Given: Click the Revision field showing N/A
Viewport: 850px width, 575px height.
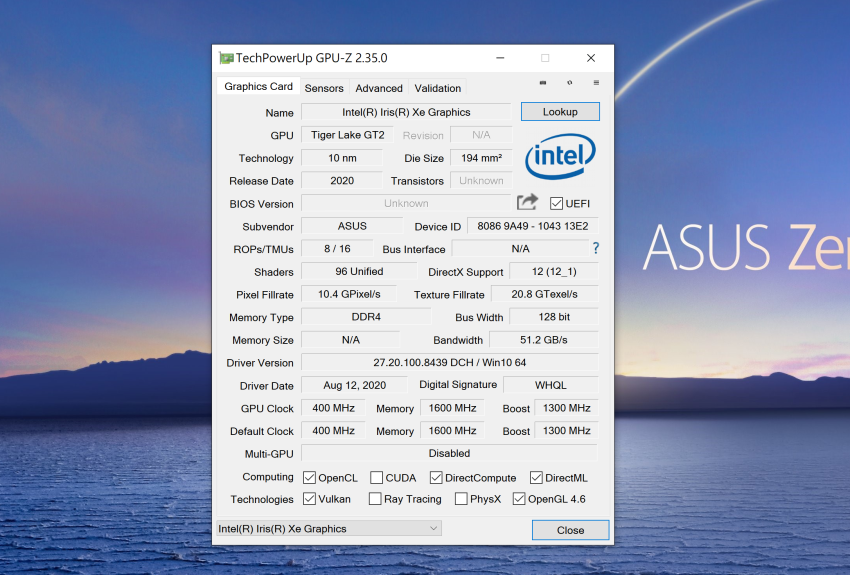Looking at the screenshot, I should coord(481,135).
